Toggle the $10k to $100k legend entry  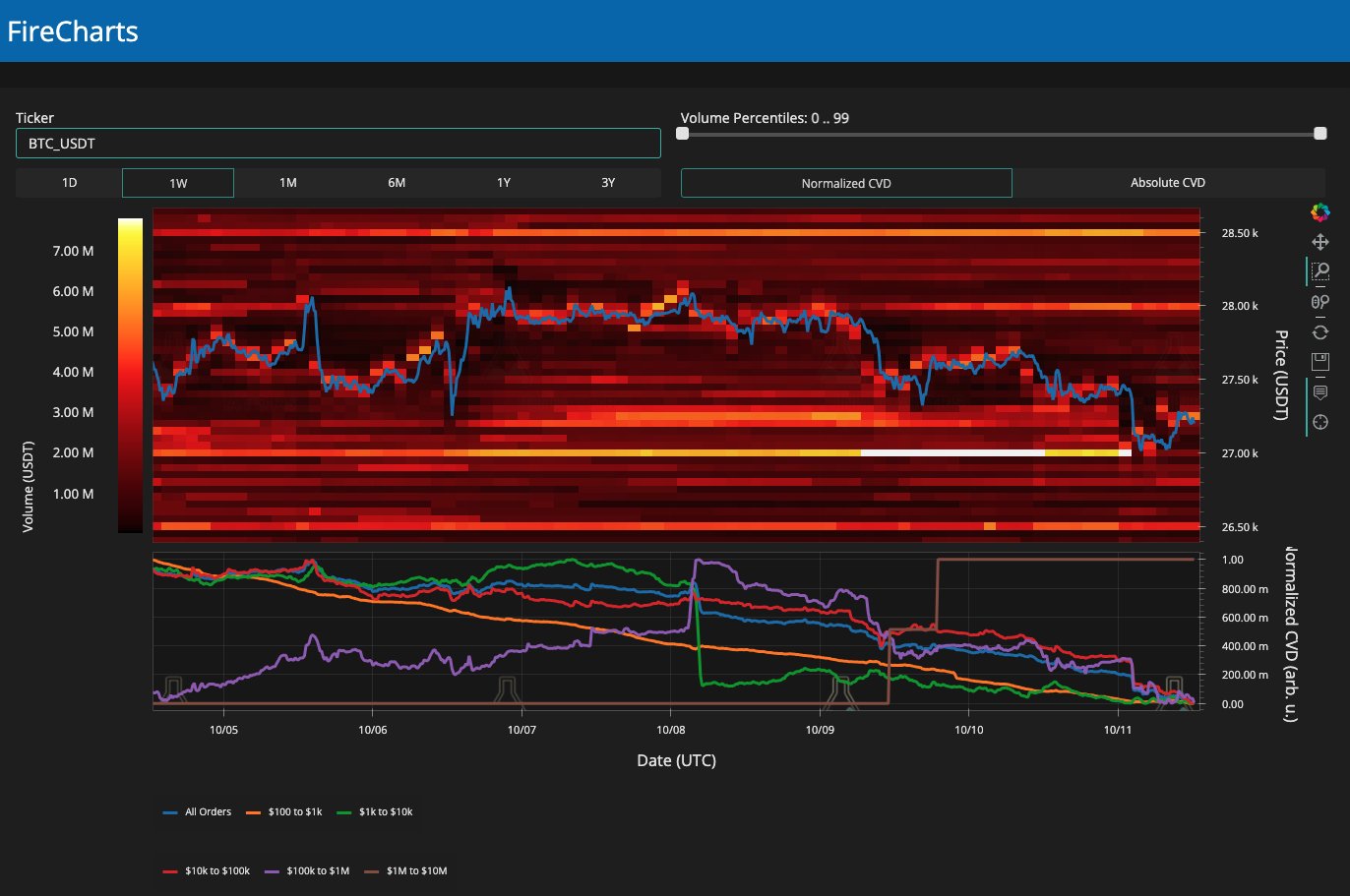[207, 870]
